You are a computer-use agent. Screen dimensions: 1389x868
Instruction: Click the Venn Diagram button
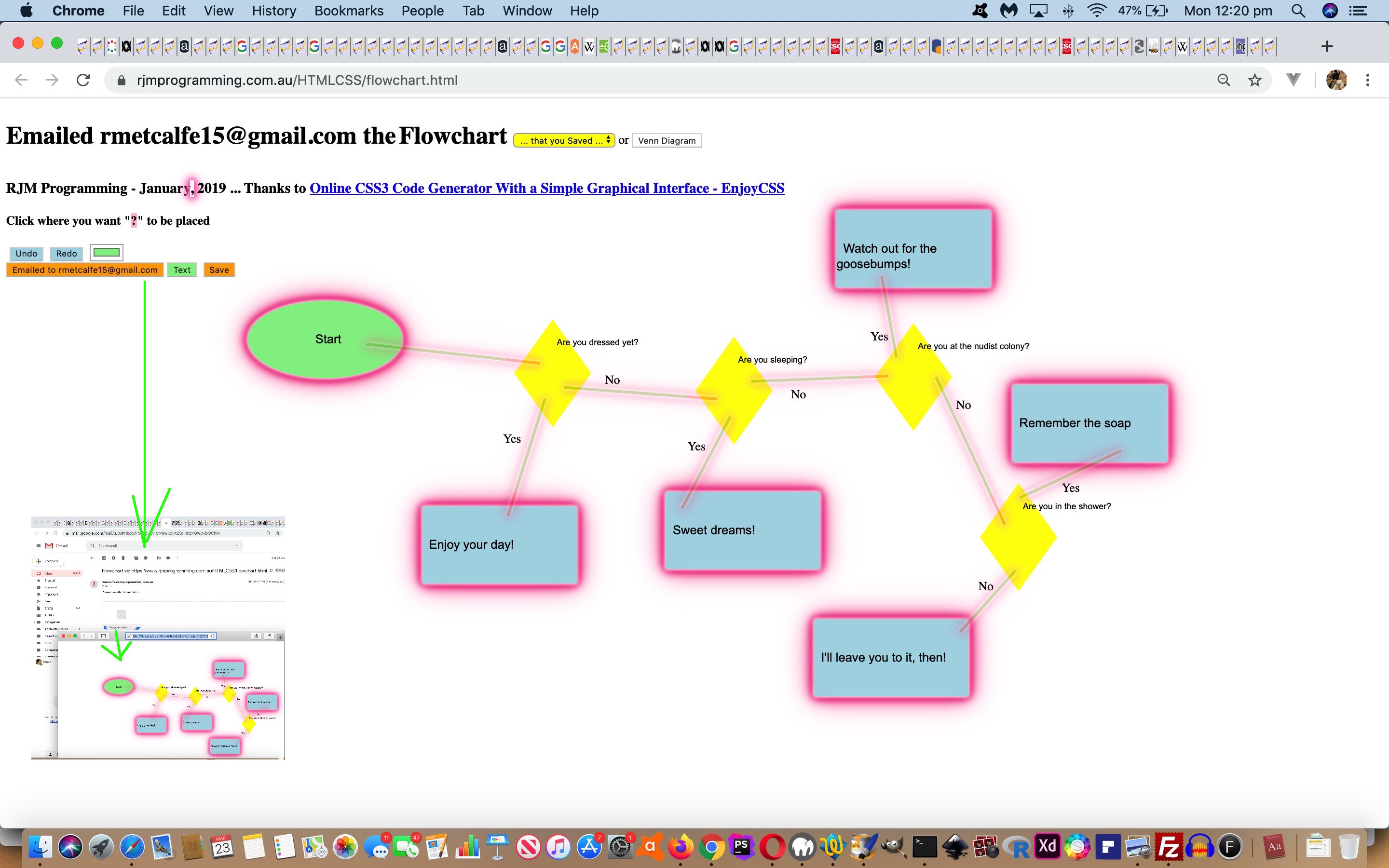click(x=666, y=140)
